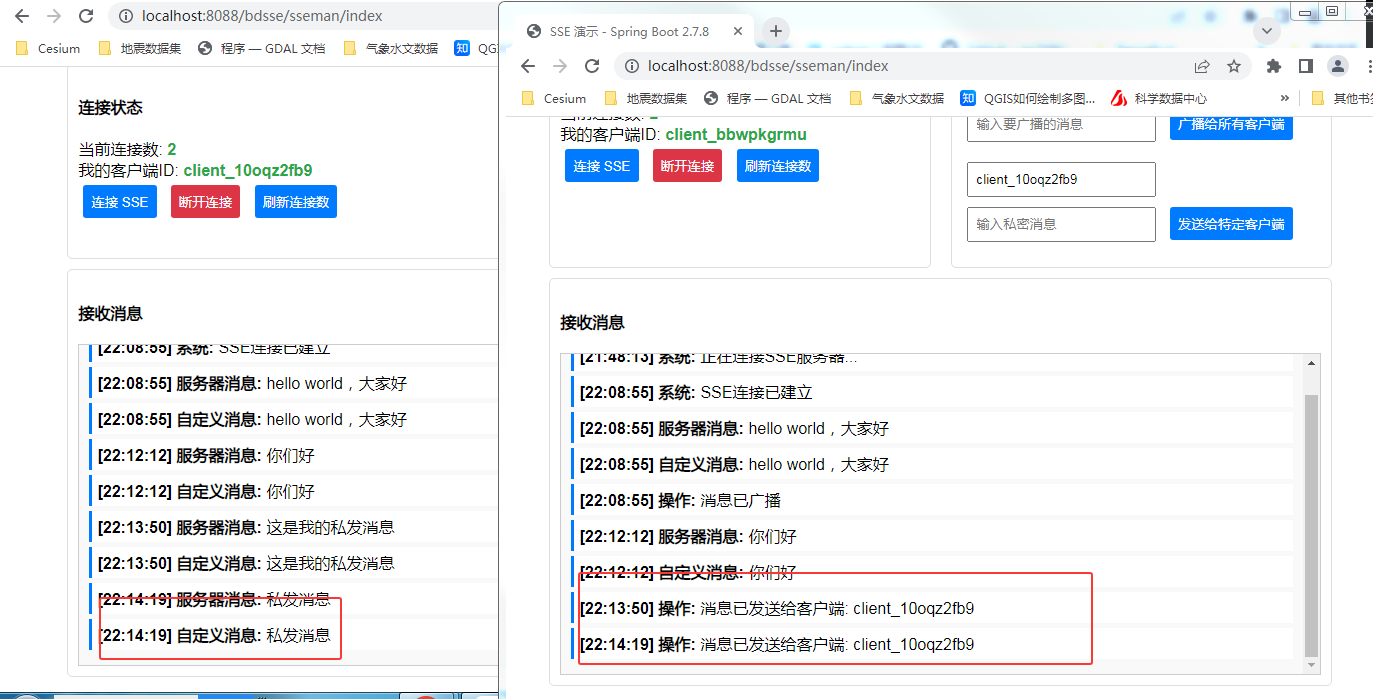The height and width of the screenshot is (699, 1373).
Task: Select client ID client_bbwpkgrmu text
Action: pos(736,134)
